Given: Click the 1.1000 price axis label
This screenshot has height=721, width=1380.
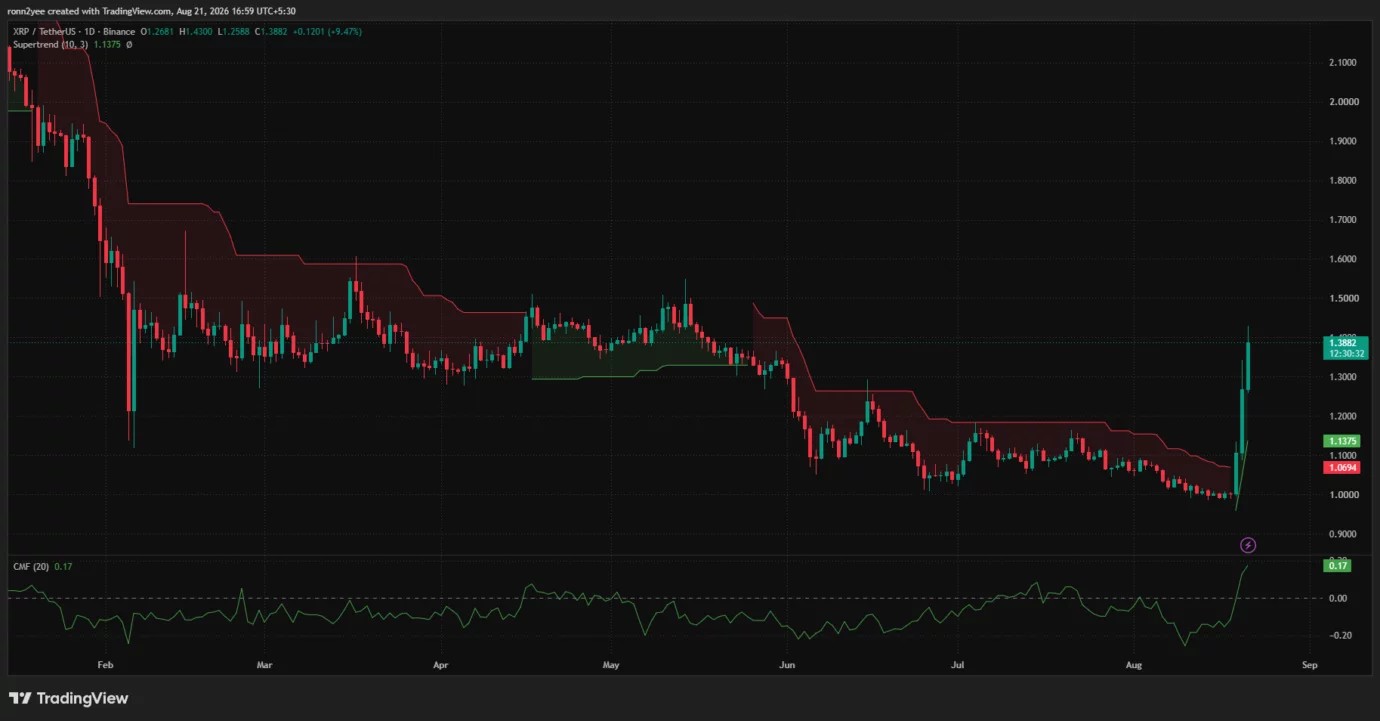Looking at the screenshot, I should coord(1343,455).
